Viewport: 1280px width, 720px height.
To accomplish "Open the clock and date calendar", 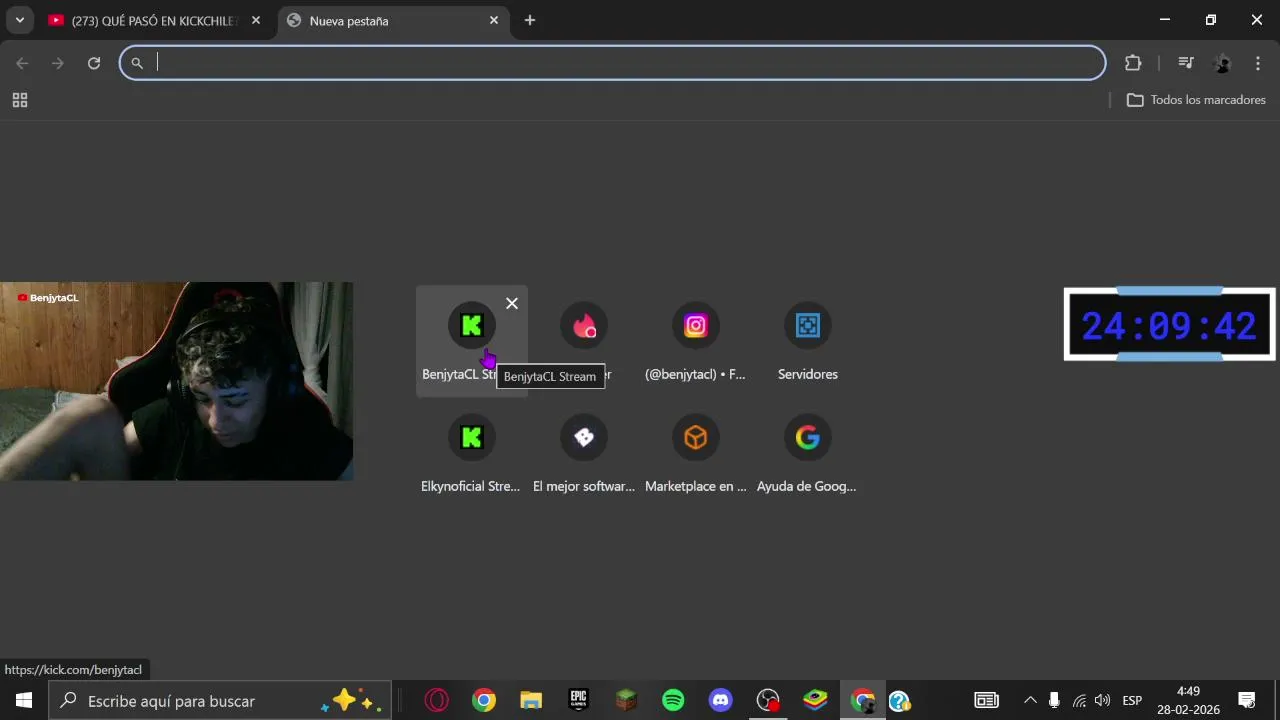I will (1189, 700).
